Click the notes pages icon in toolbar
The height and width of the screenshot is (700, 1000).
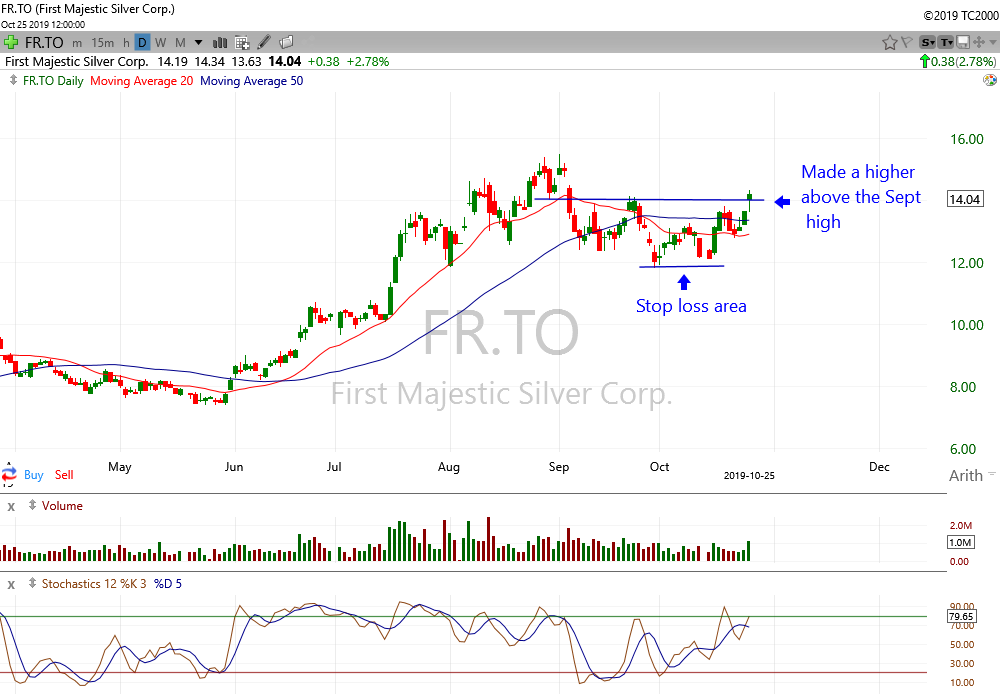coord(286,42)
